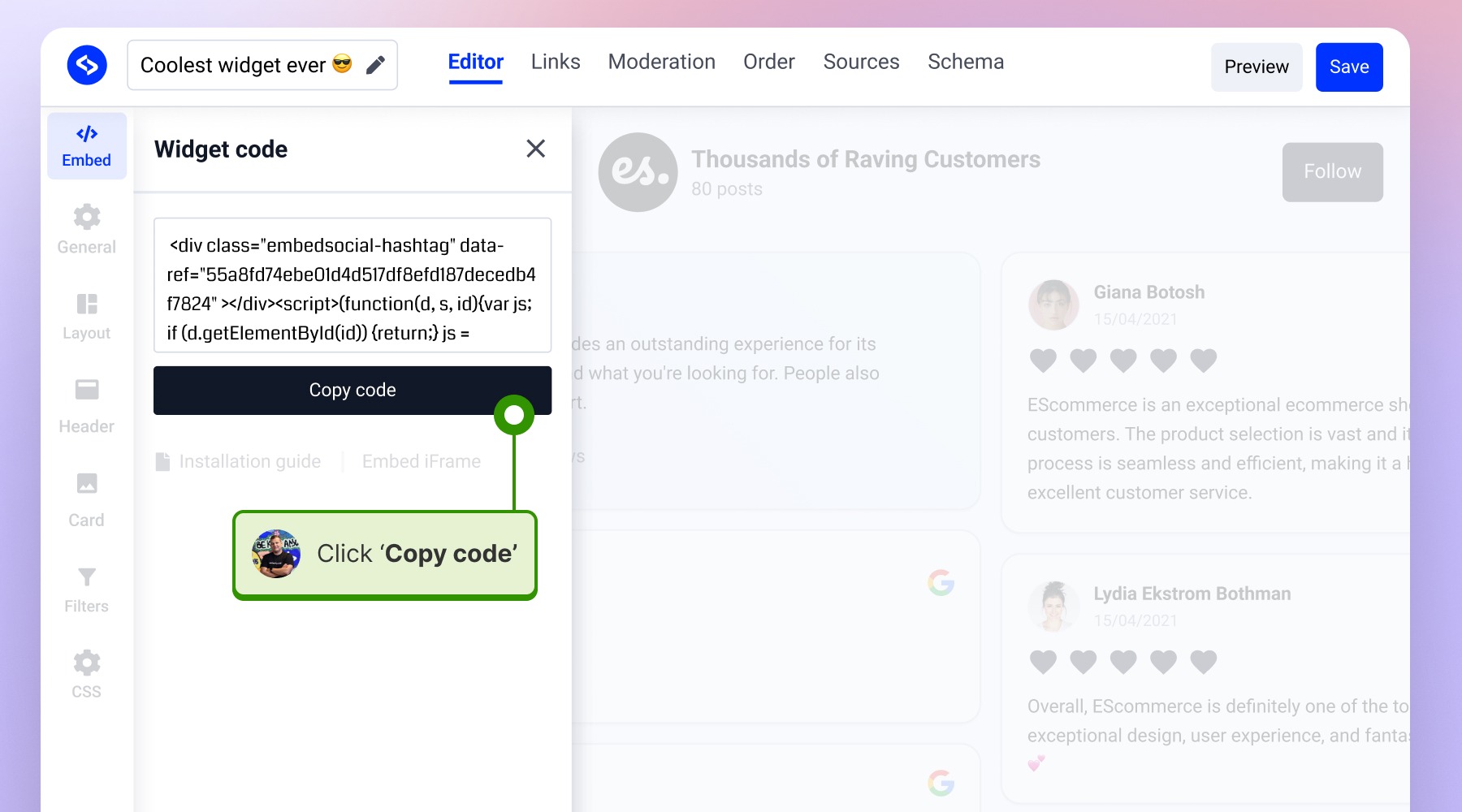The width and height of the screenshot is (1462, 812).
Task: Switch to the Links tab
Action: pos(556,63)
